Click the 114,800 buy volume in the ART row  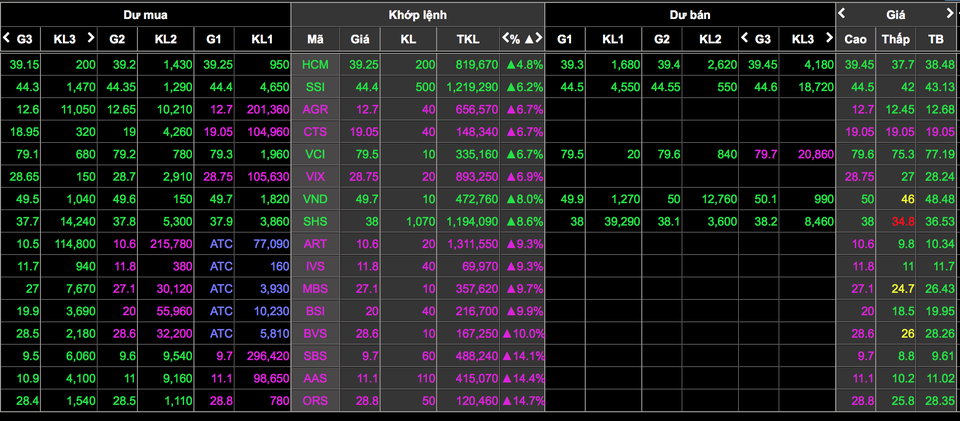click(74, 244)
